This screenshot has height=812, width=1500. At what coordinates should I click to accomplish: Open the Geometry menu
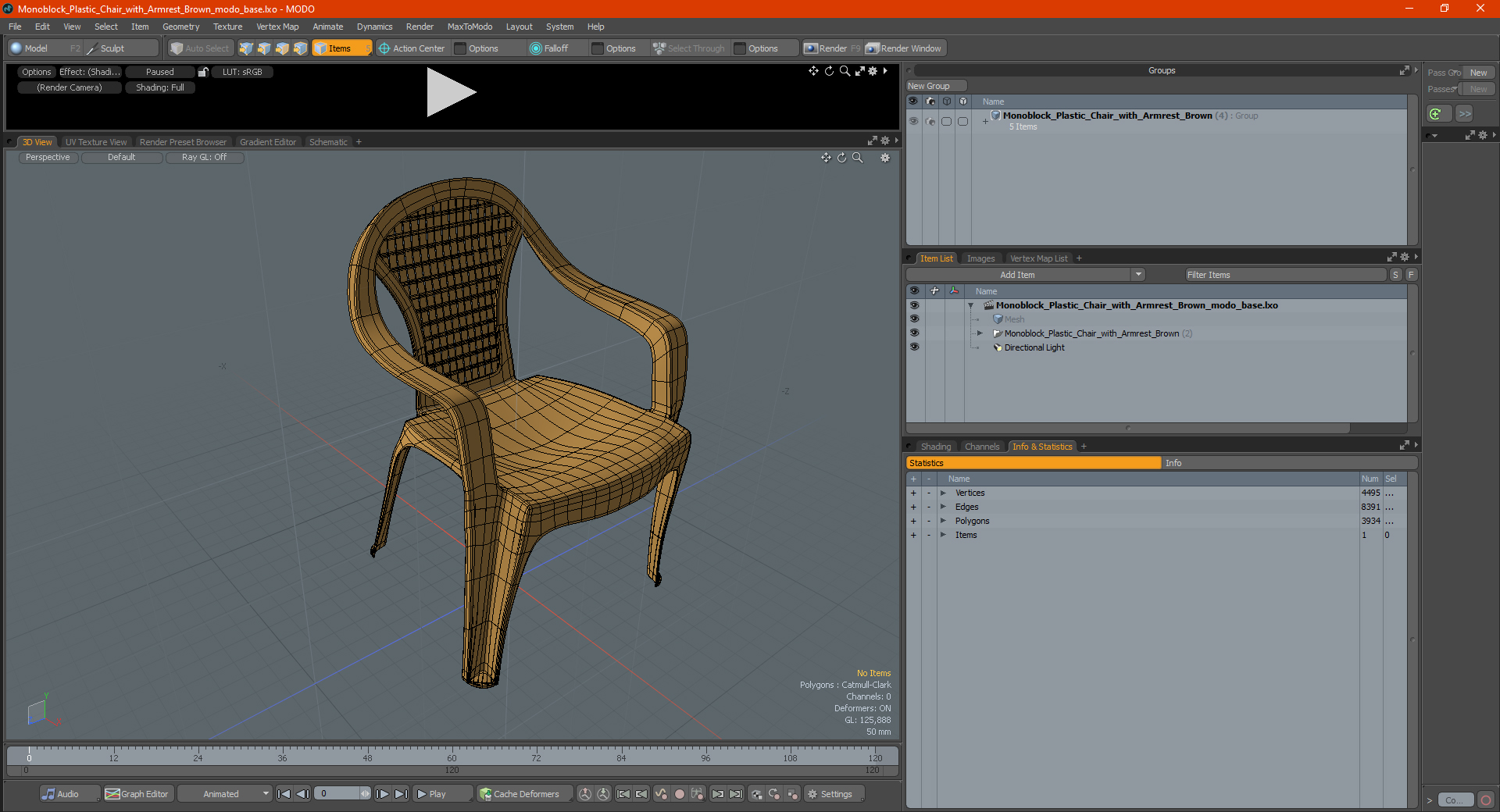click(x=180, y=27)
